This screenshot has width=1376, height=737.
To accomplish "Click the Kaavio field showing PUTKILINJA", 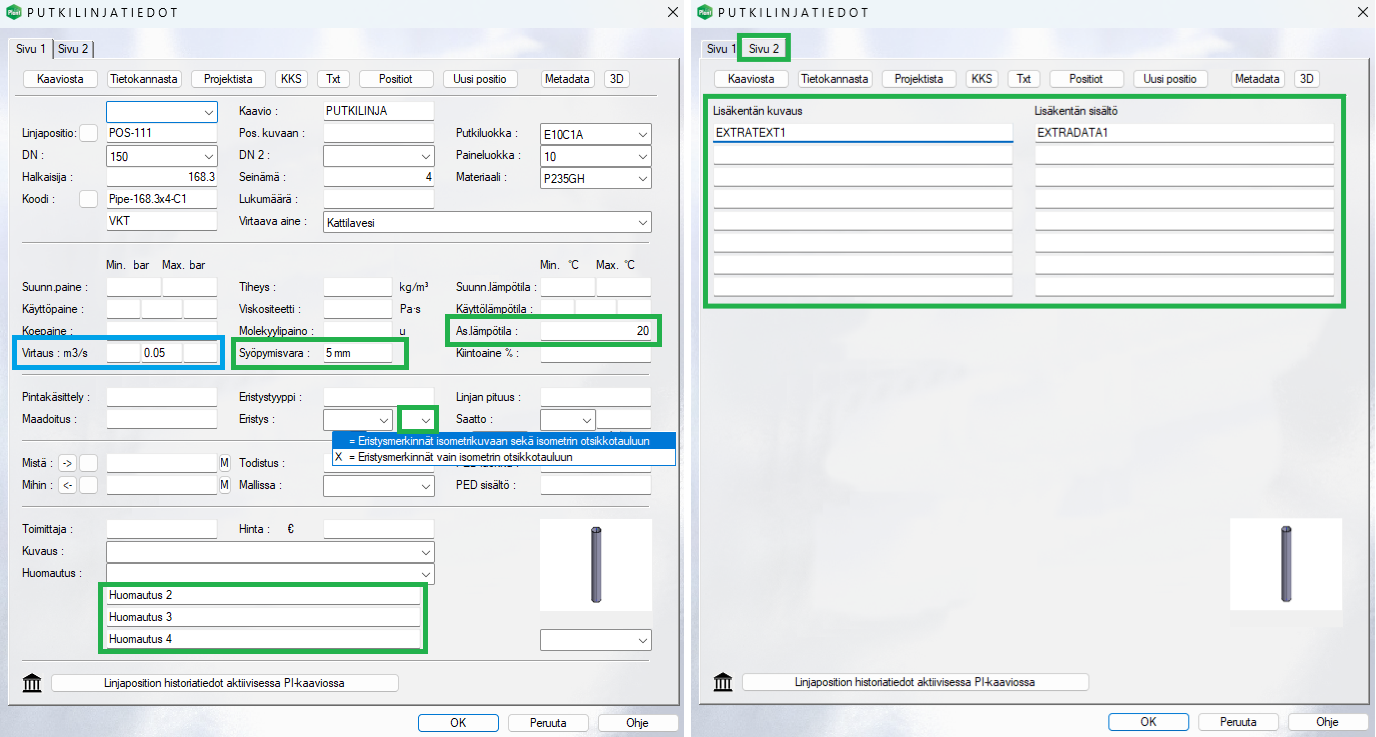I will click(x=379, y=111).
